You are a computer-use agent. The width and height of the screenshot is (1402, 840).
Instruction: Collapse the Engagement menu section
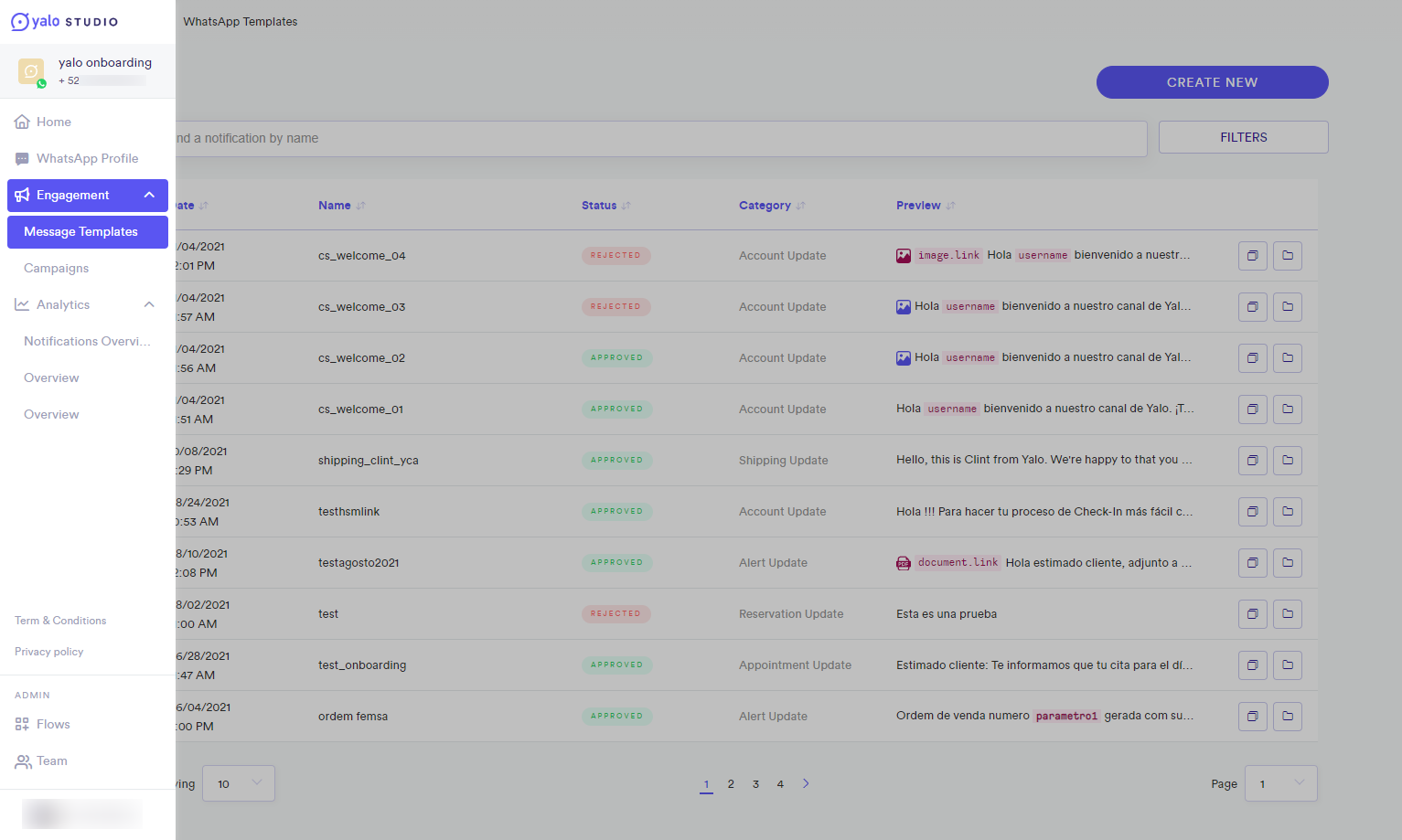point(149,195)
